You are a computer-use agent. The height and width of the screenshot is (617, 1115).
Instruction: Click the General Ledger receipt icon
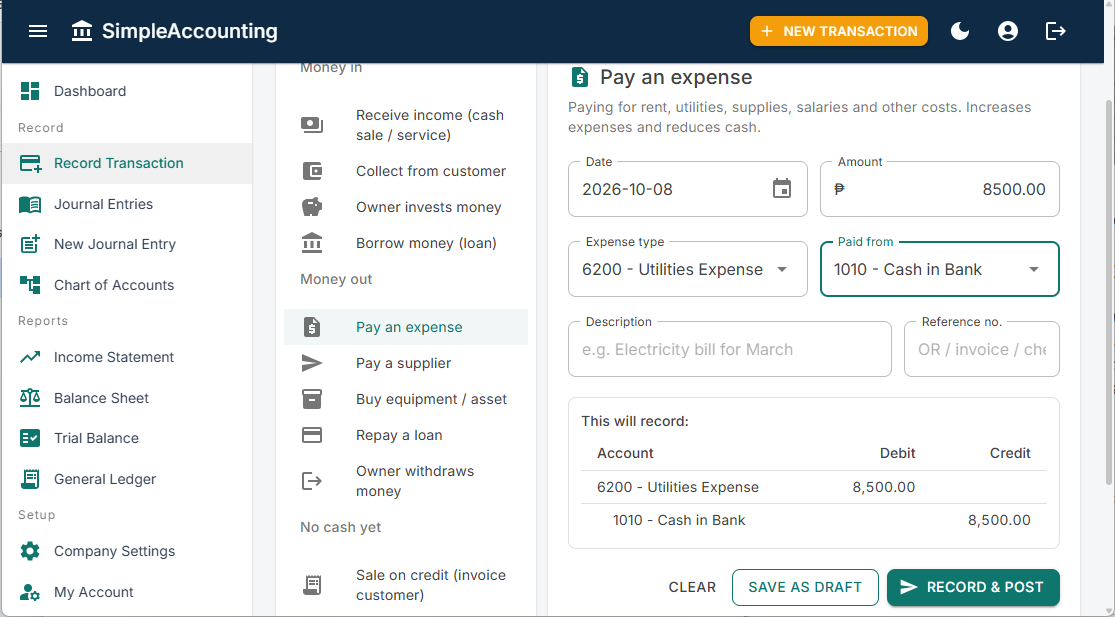(x=30, y=479)
